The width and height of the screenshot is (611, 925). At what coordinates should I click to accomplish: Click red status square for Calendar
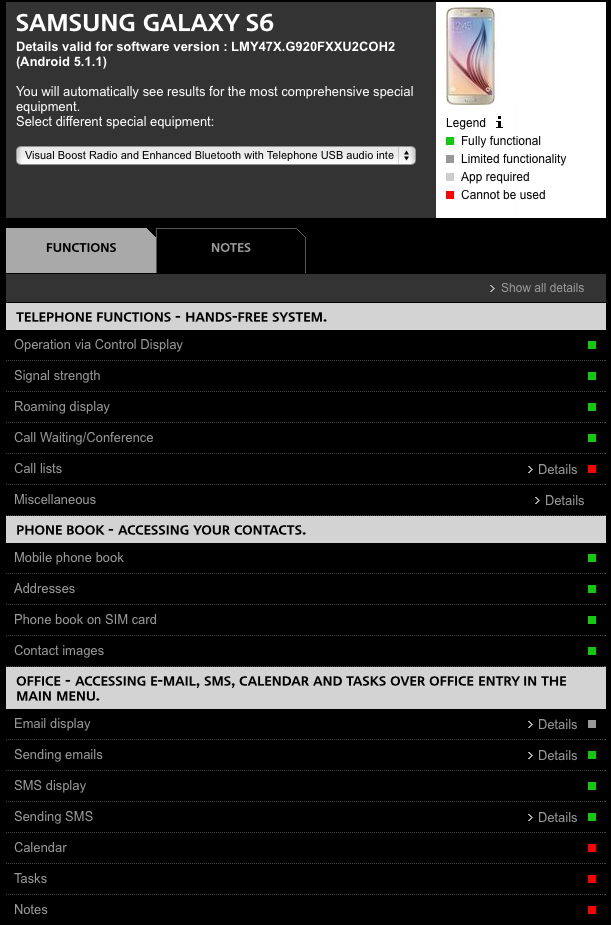592,848
